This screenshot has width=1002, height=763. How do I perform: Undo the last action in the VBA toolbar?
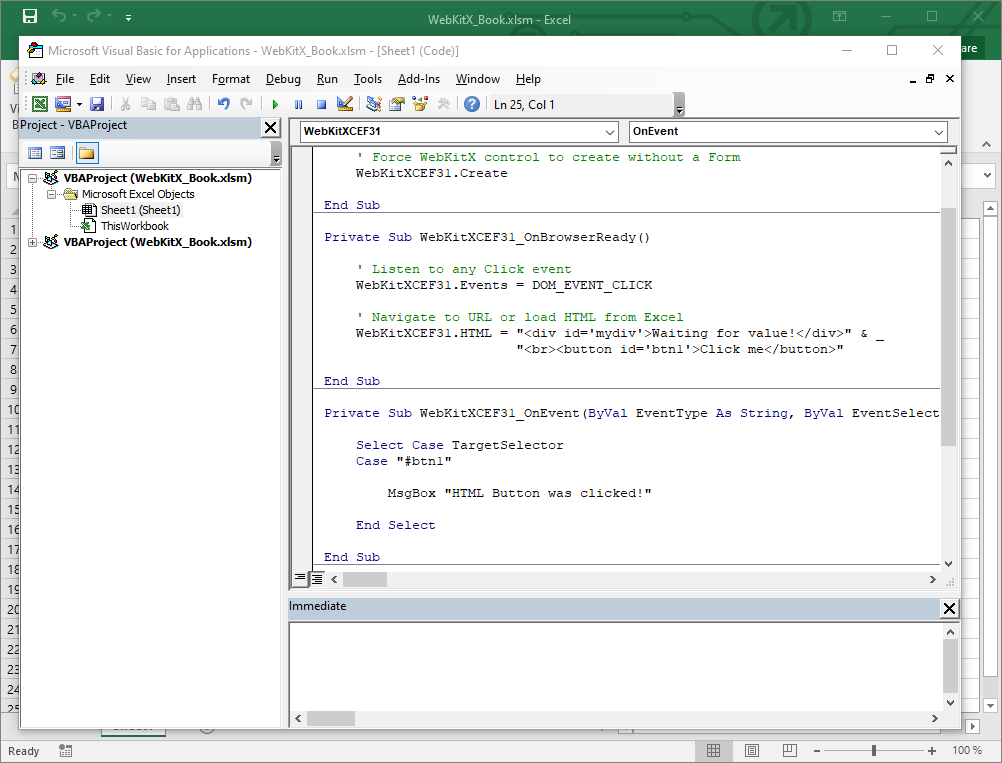tap(223, 104)
